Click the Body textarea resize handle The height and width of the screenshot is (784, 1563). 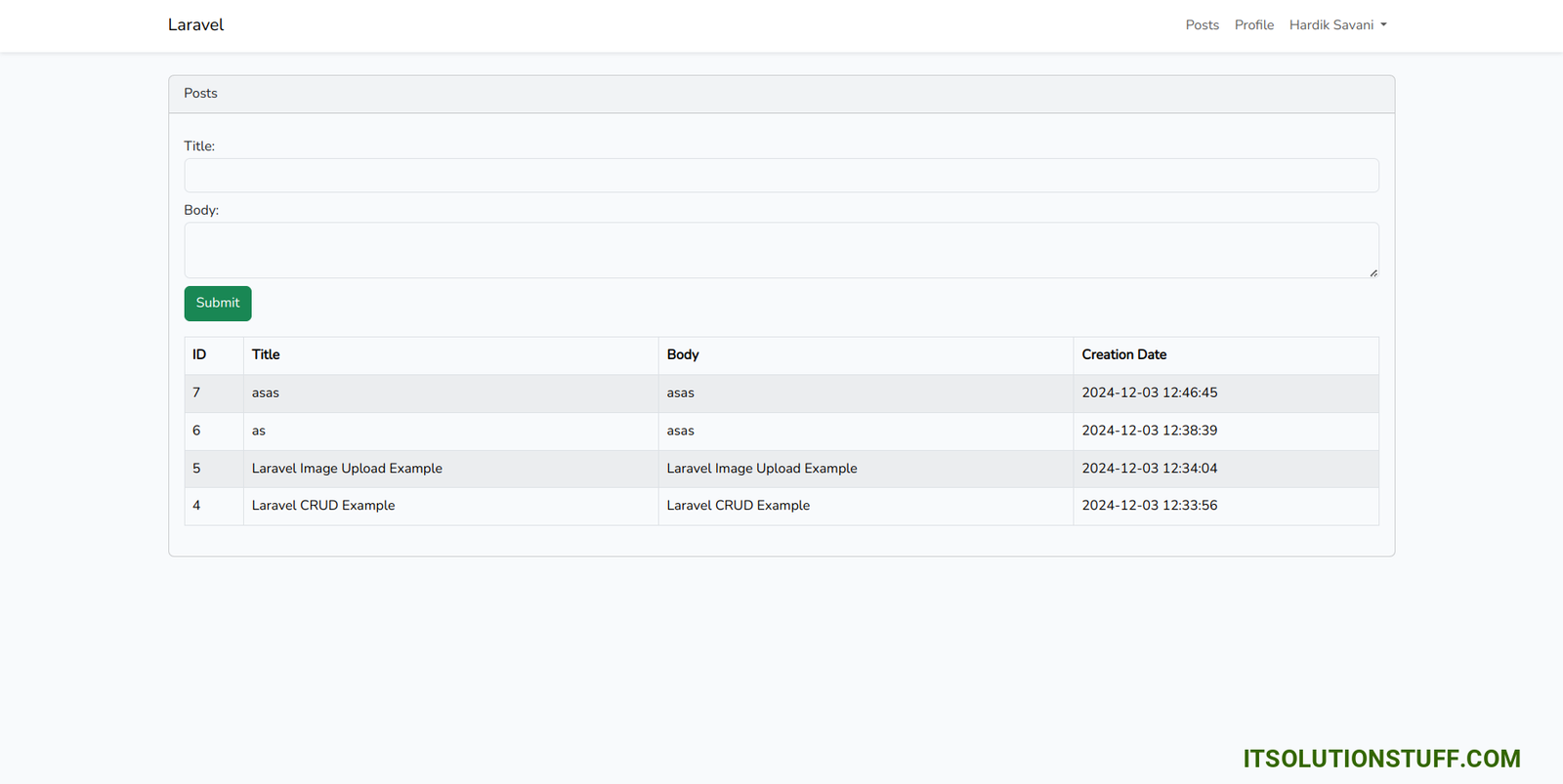[x=1373, y=272]
